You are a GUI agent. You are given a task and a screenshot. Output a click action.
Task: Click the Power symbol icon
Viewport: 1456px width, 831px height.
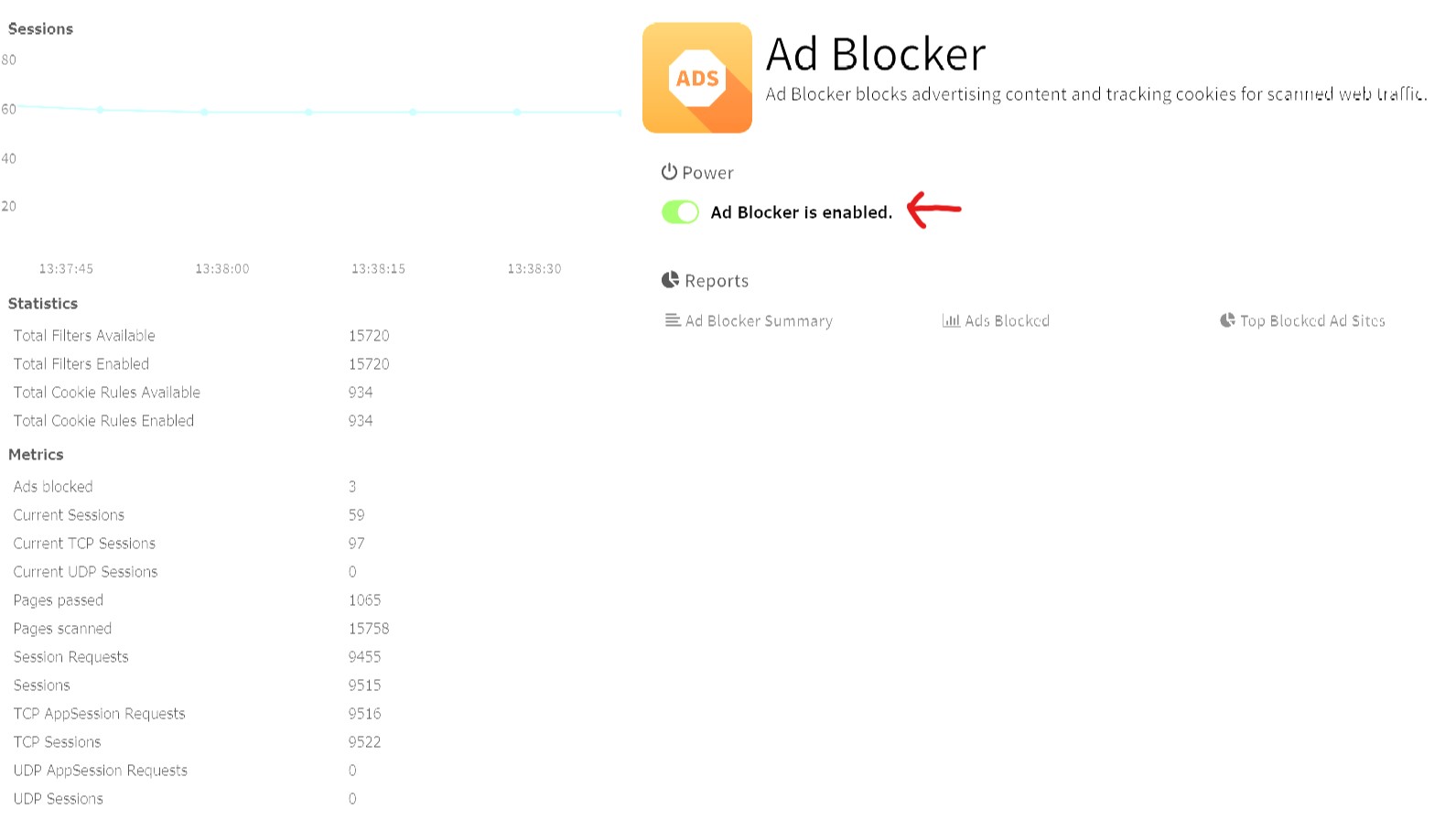tap(669, 172)
